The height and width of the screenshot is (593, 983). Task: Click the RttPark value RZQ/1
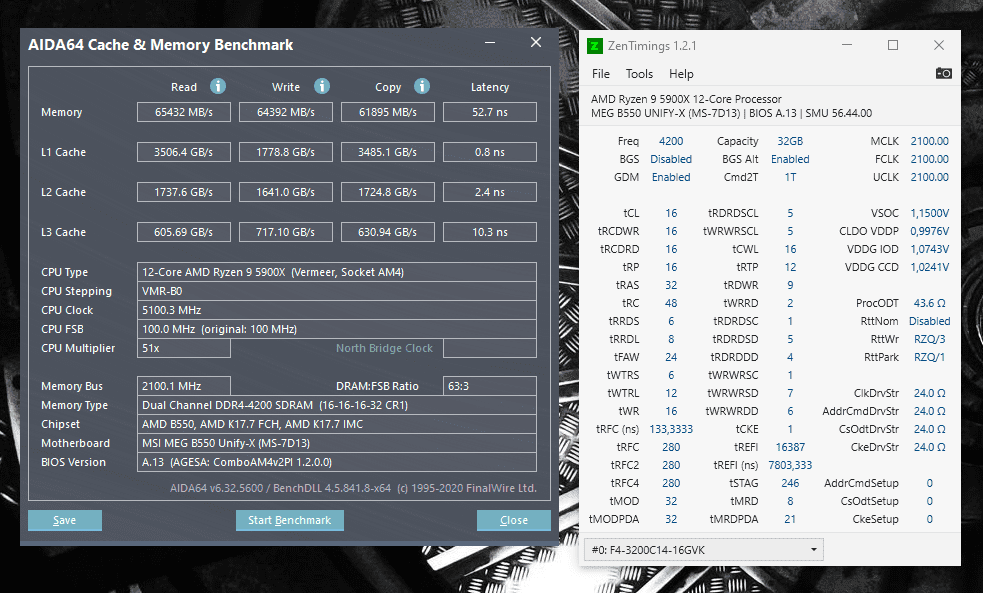click(930, 357)
